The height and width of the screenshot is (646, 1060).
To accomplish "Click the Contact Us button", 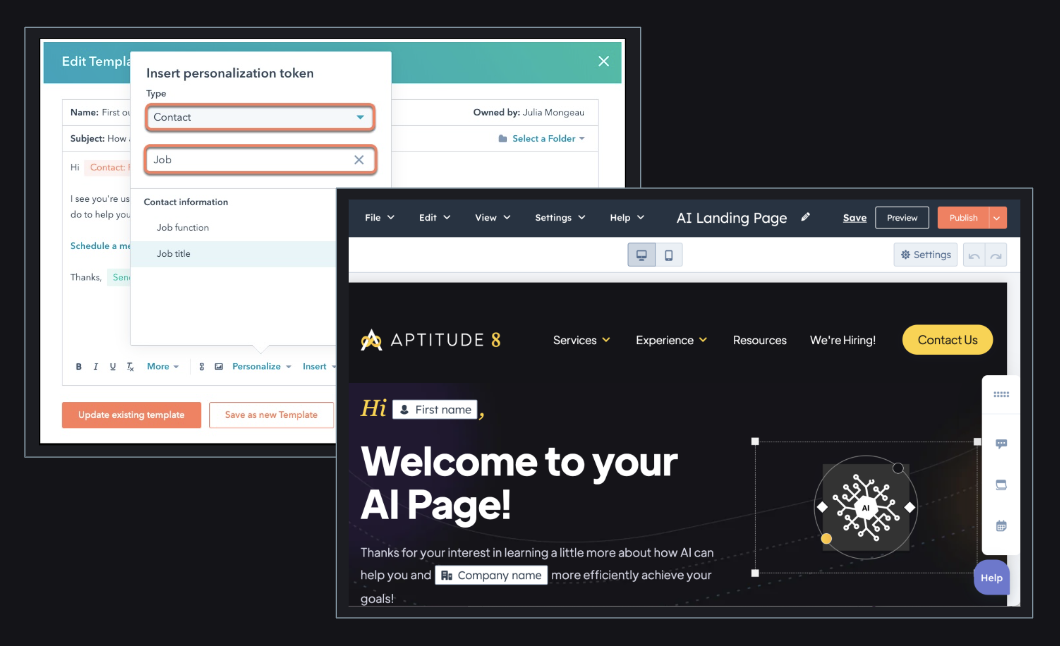I will pyautogui.click(x=947, y=340).
